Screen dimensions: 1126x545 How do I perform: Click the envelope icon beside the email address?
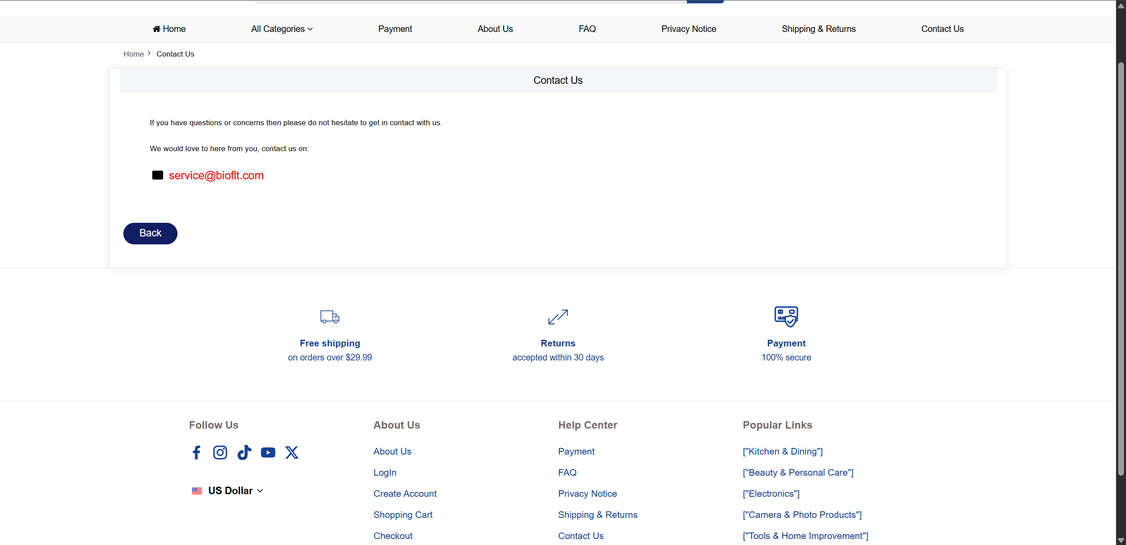point(157,175)
